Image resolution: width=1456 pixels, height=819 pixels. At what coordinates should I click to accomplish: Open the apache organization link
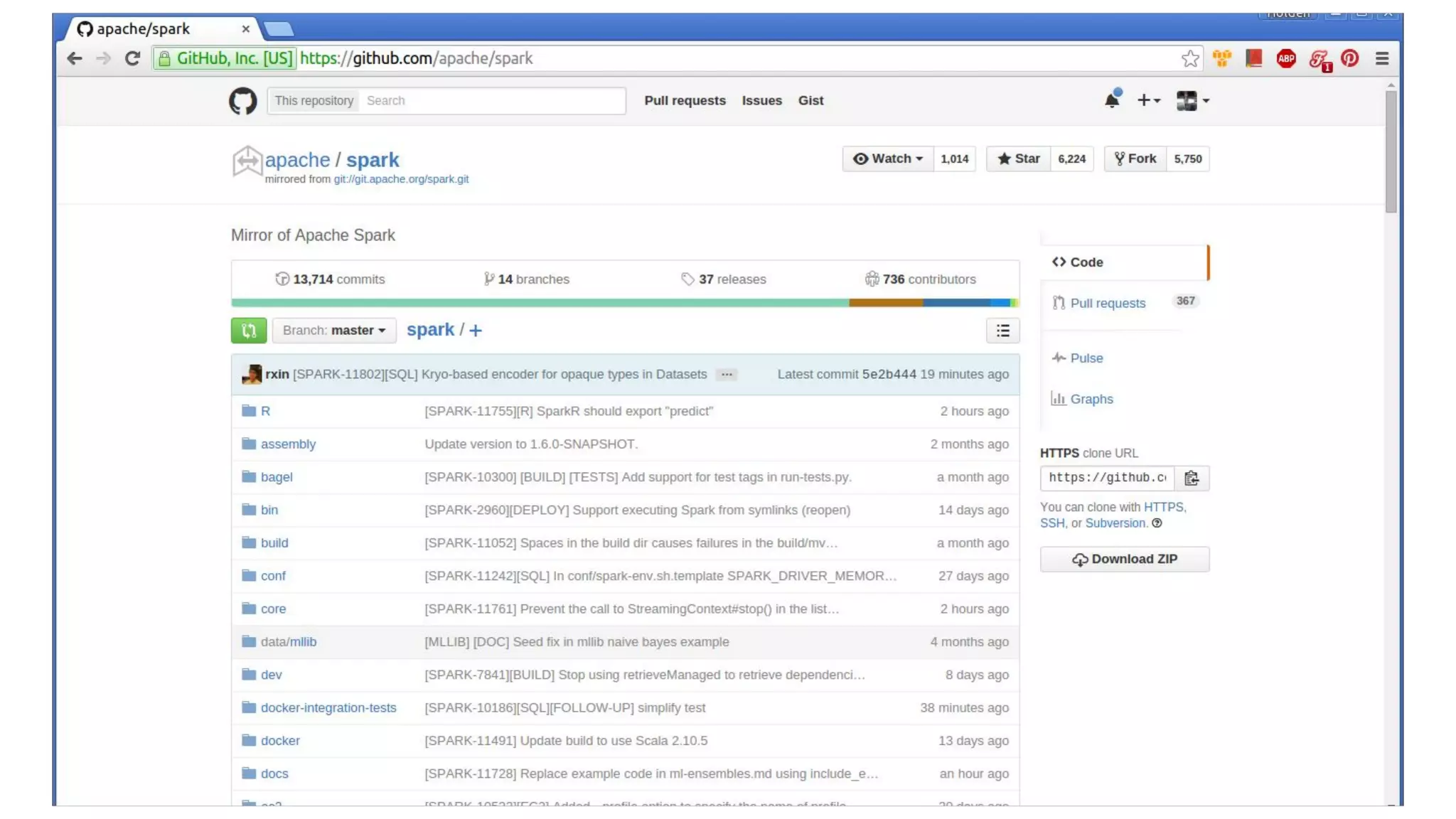tap(297, 160)
